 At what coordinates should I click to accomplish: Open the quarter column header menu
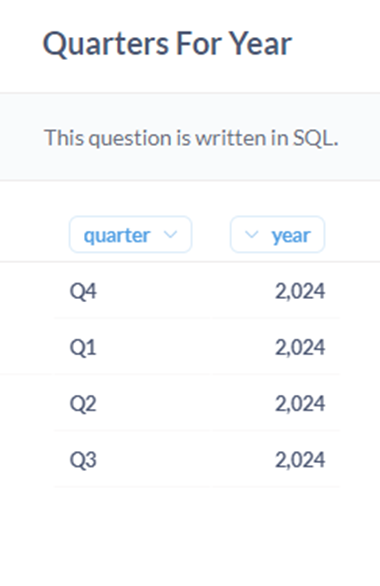[x=130, y=235]
